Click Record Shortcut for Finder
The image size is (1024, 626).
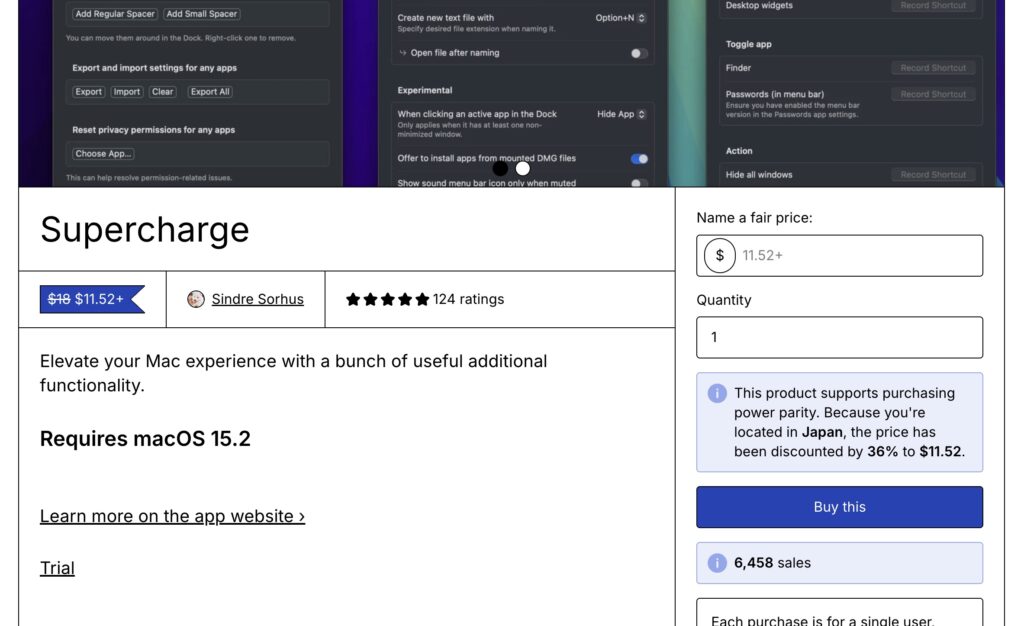point(933,68)
